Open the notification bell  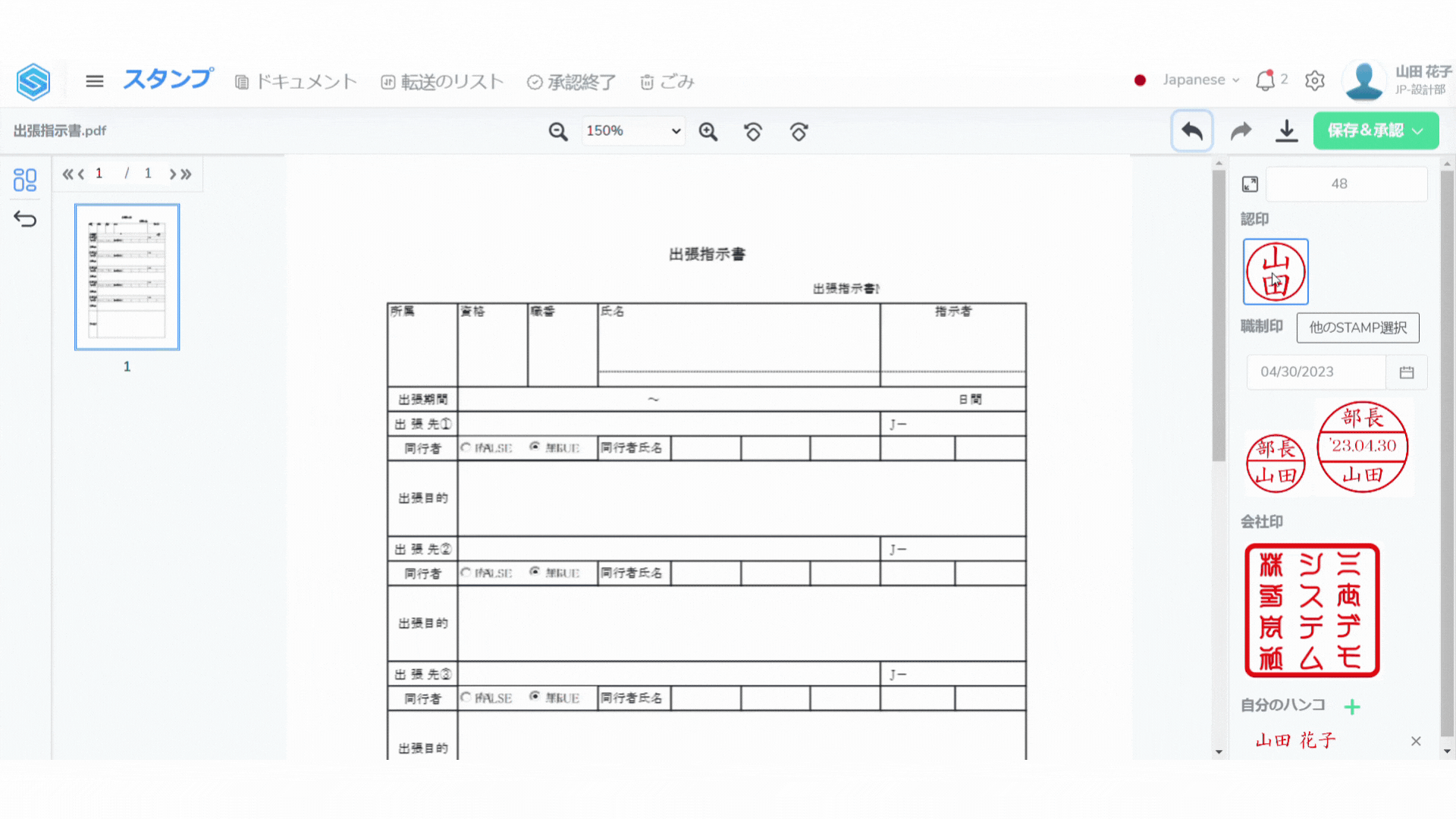click(1265, 80)
